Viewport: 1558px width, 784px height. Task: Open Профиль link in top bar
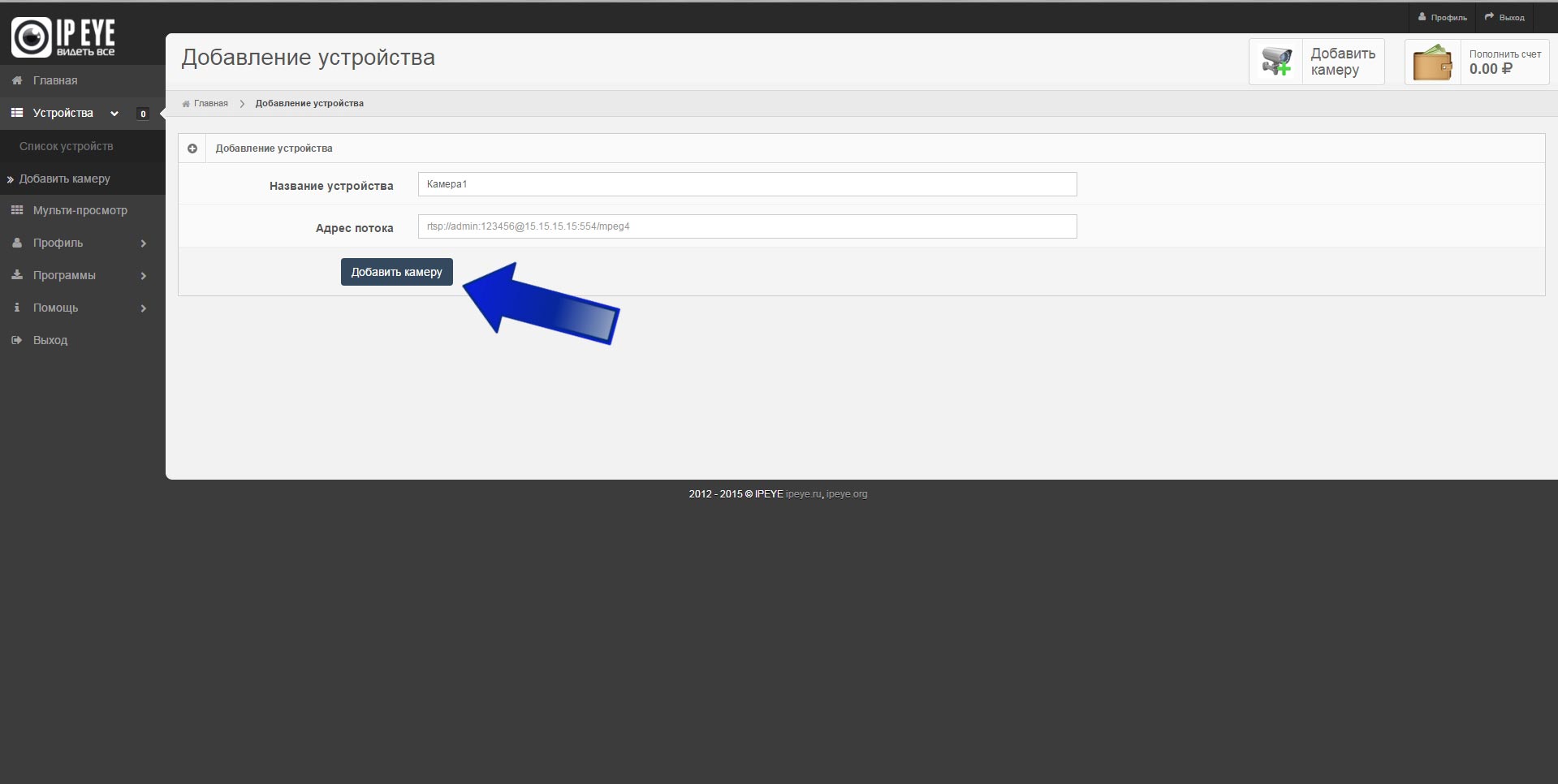coord(1443,17)
